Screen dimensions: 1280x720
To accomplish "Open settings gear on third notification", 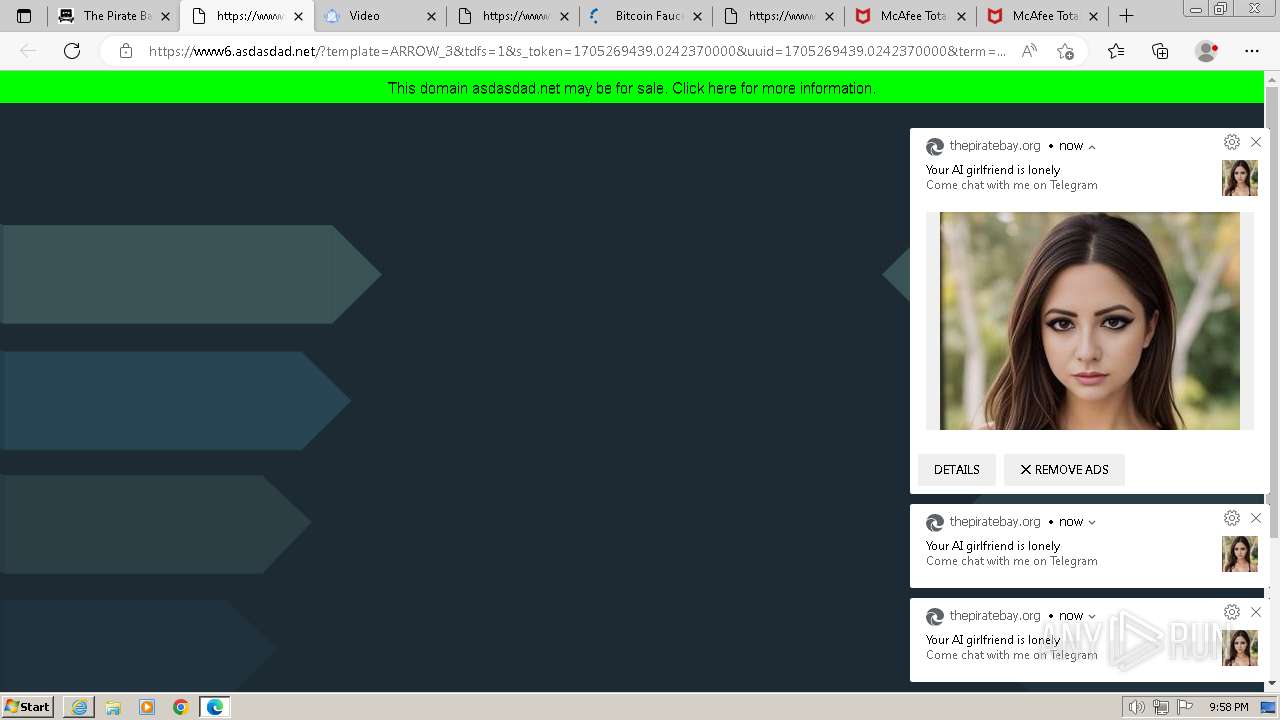I will point(1232,612).
